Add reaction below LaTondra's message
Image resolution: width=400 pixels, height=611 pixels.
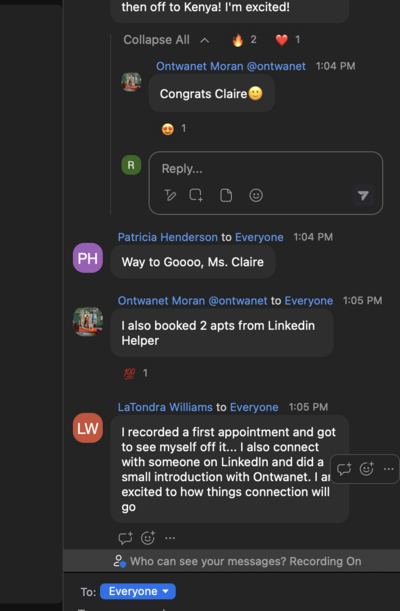(148, 538)
